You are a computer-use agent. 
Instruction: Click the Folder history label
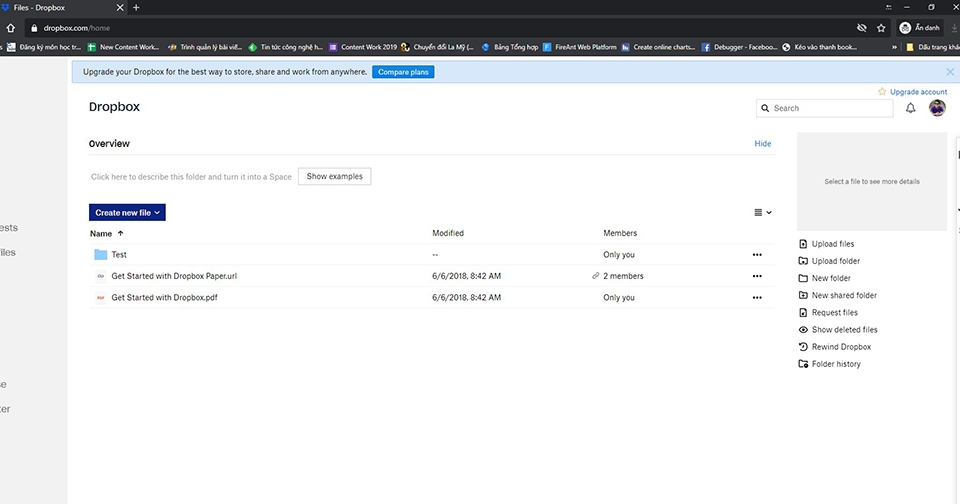click(x=836, y=364)
